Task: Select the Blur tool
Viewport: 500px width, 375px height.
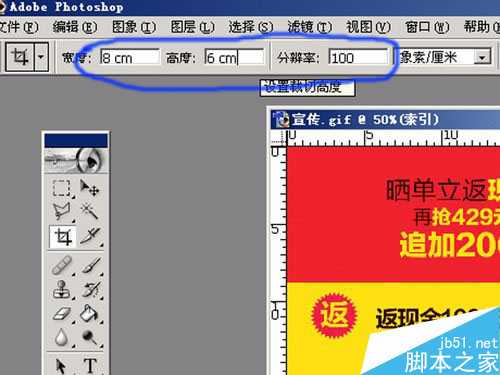Action: [62, 337]
